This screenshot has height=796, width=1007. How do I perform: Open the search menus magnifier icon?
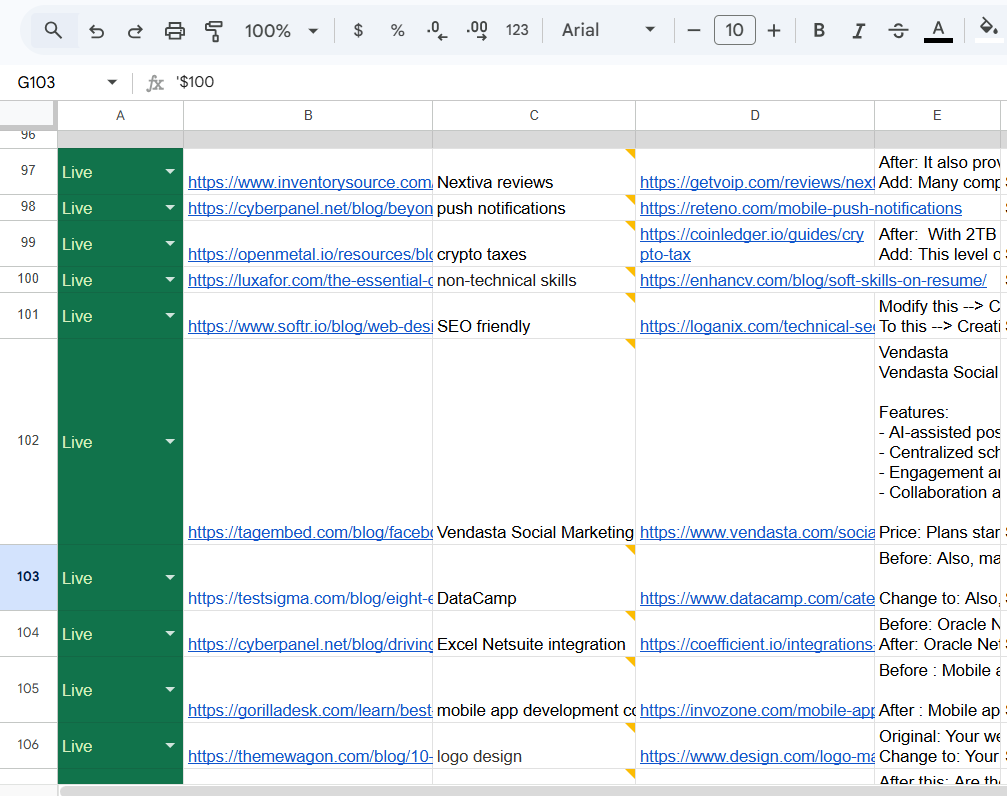click(53, 30)
